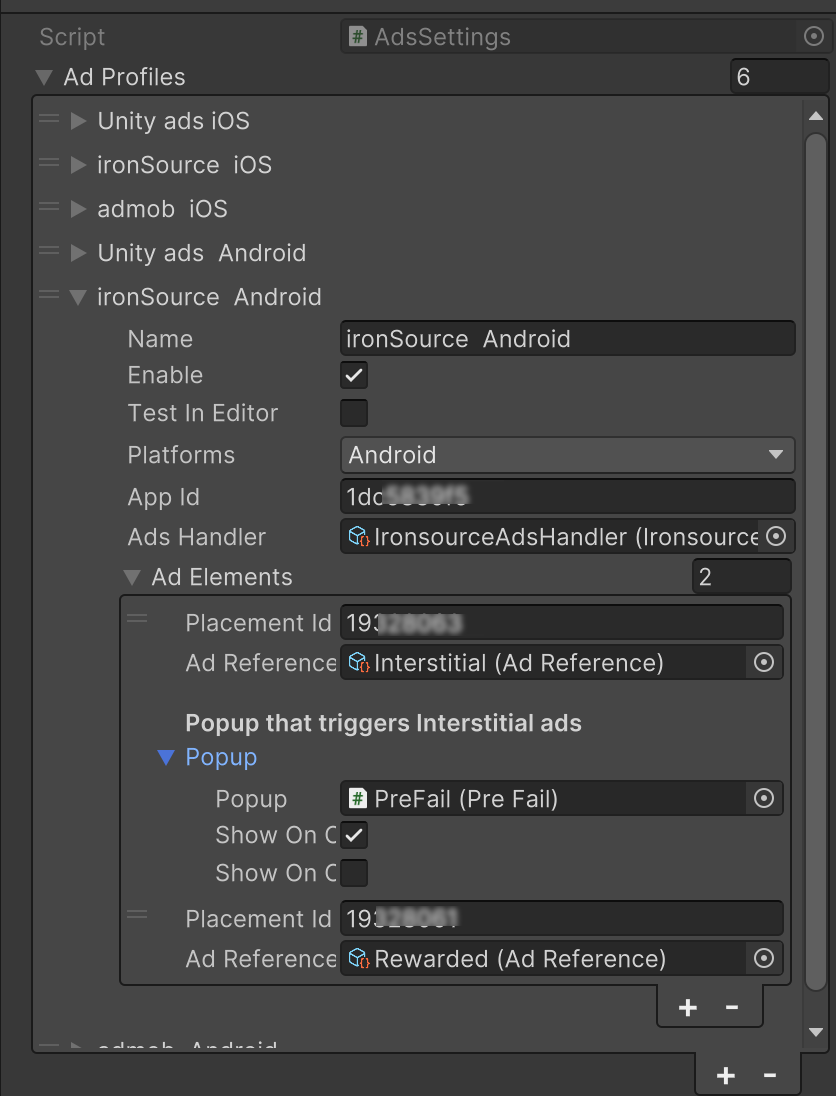Collapse the Popup foldout

pos(167,758)
